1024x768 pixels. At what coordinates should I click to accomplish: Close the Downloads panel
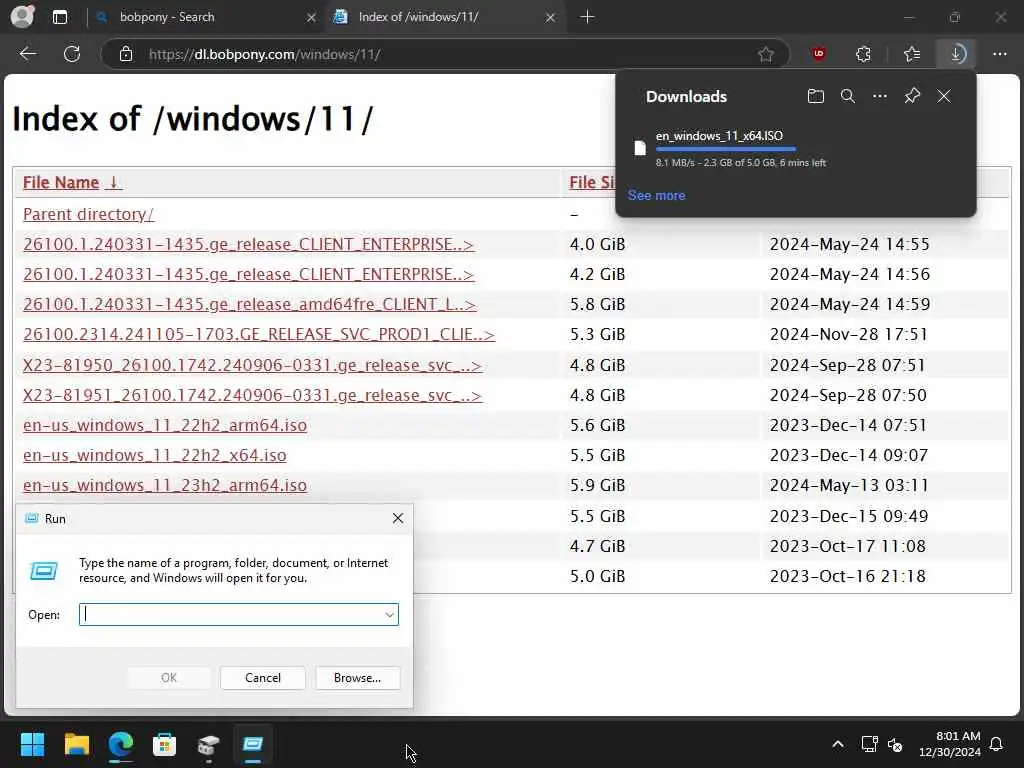[944, 97]
